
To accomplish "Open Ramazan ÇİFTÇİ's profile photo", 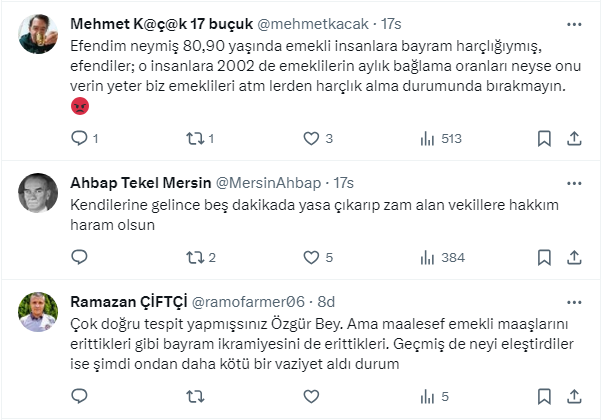I will pyautogui.click(x=40, y=311).
